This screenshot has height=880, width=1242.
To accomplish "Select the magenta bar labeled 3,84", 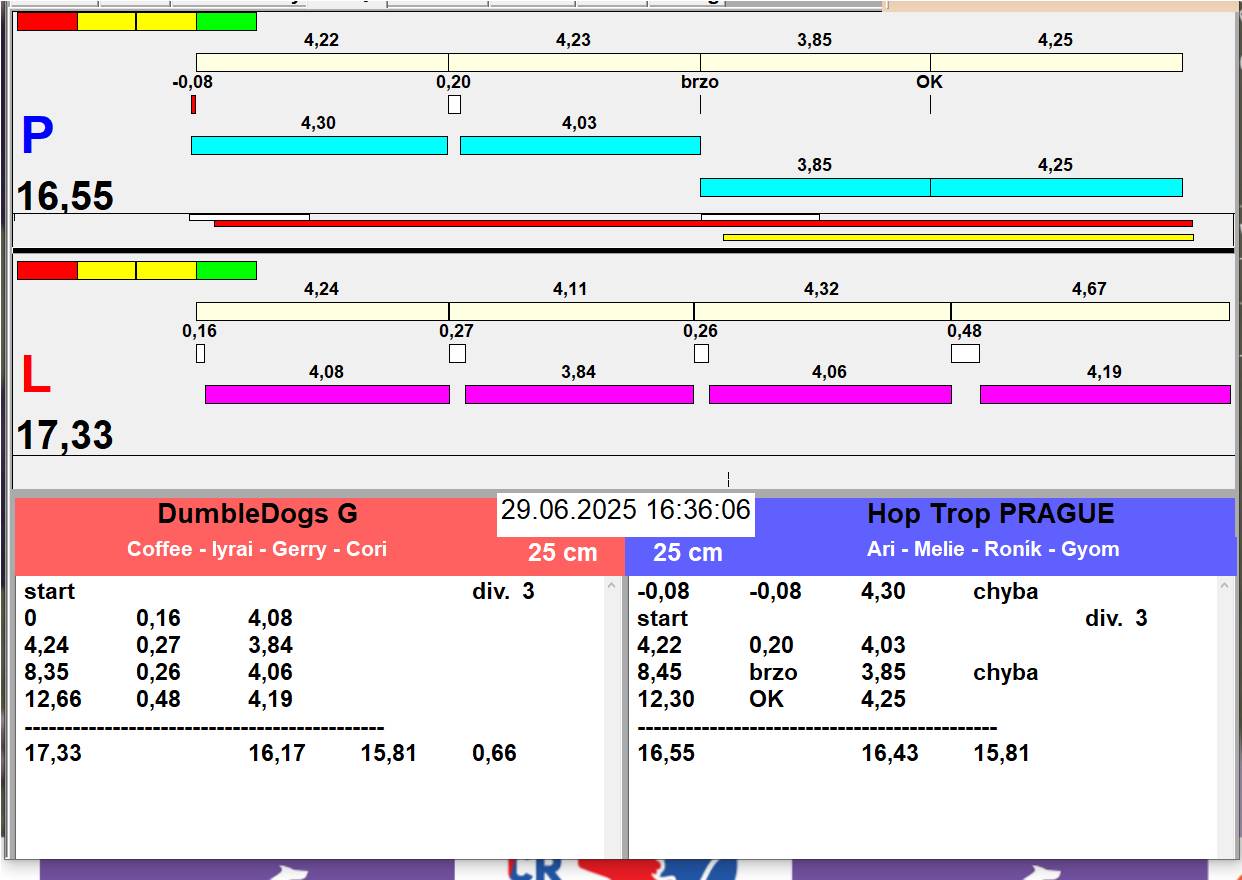I will pyautogui.click(x=579, y=394).
